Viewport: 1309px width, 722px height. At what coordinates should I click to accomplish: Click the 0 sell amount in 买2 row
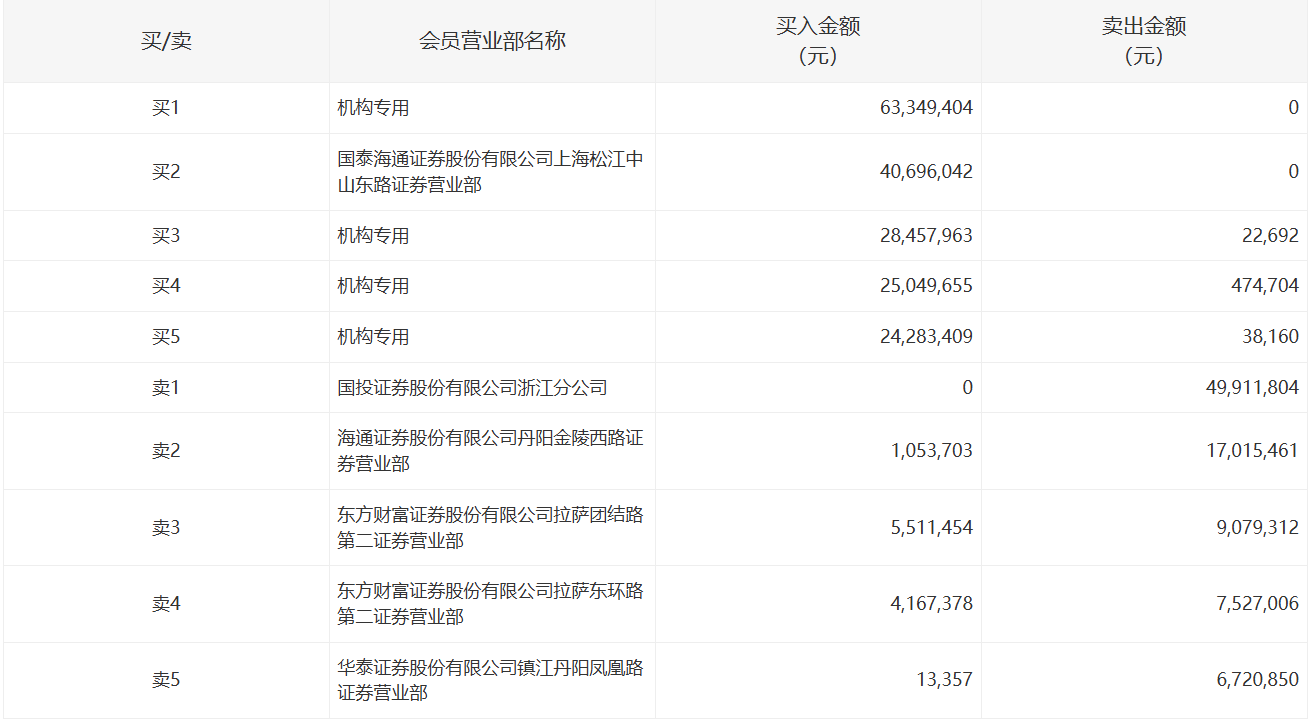coord(1293,172)
